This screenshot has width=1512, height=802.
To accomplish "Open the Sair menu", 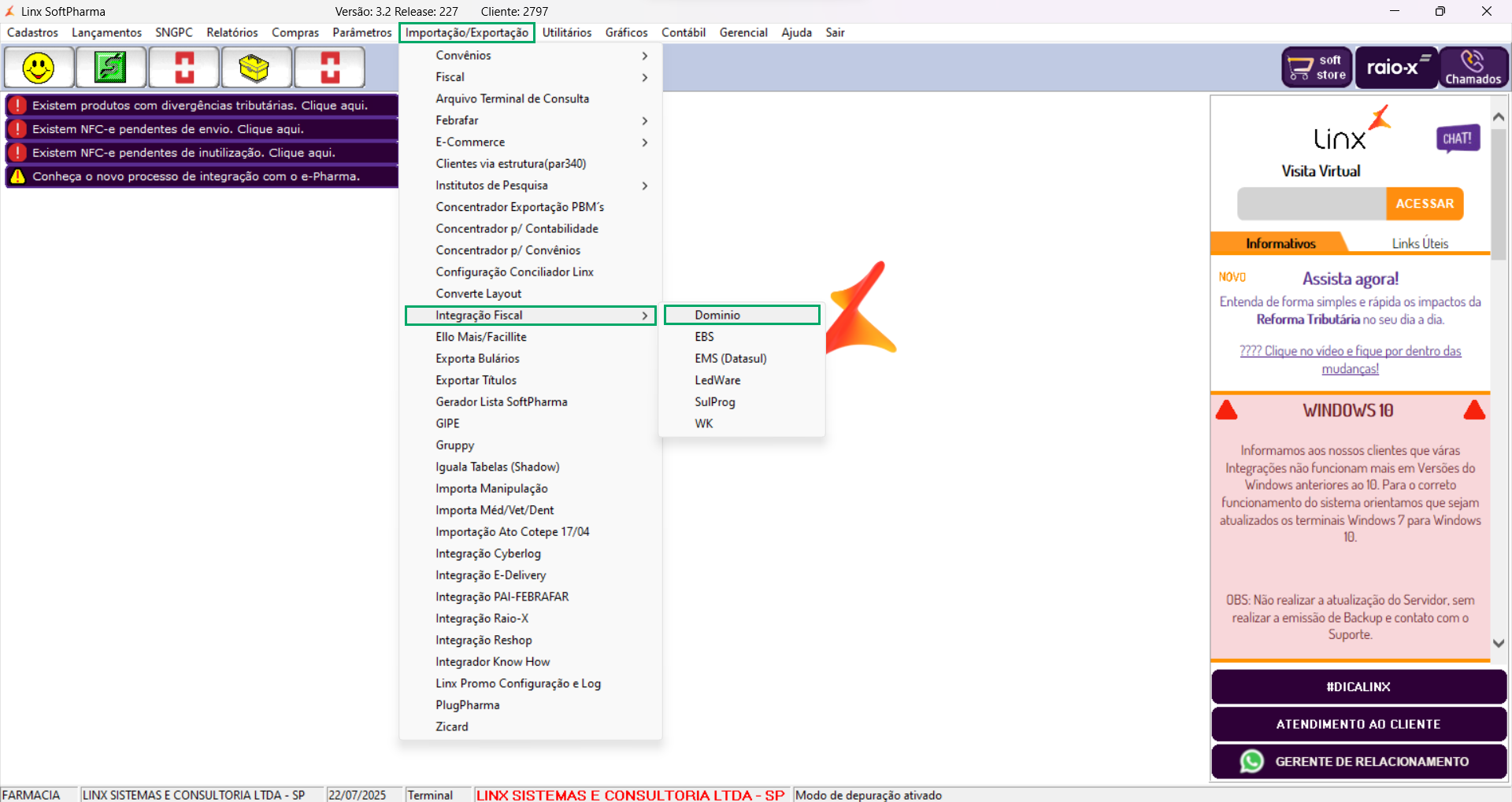I will click(835, 32).
